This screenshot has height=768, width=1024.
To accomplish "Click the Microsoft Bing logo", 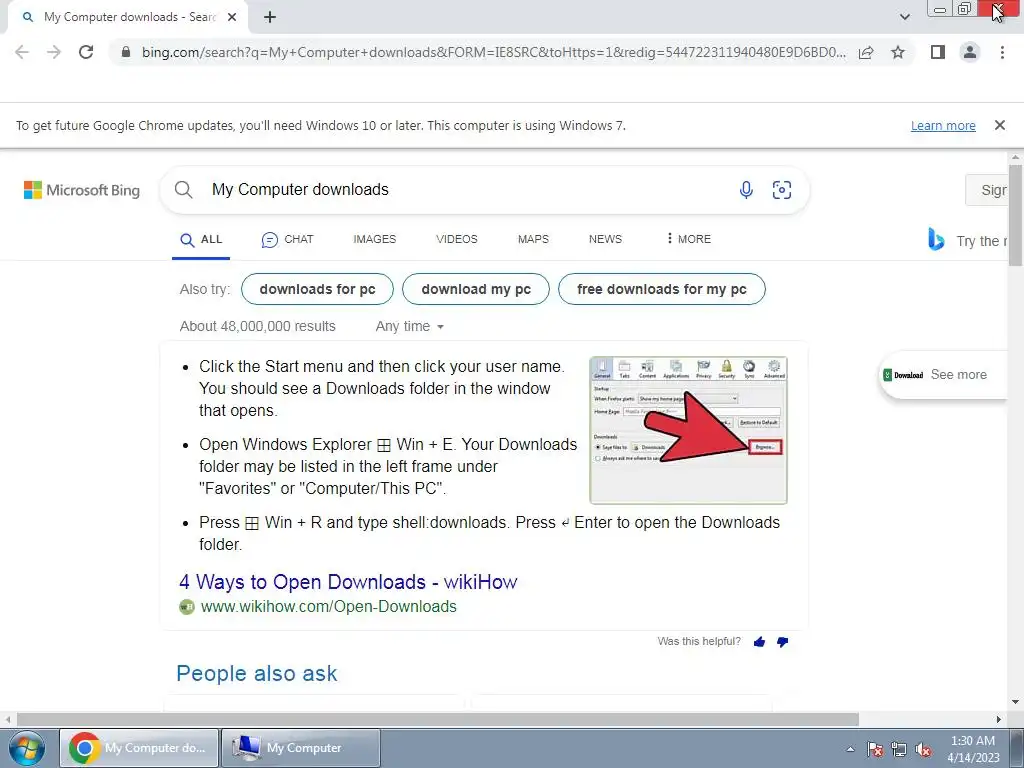I will [x=82, y=190].
